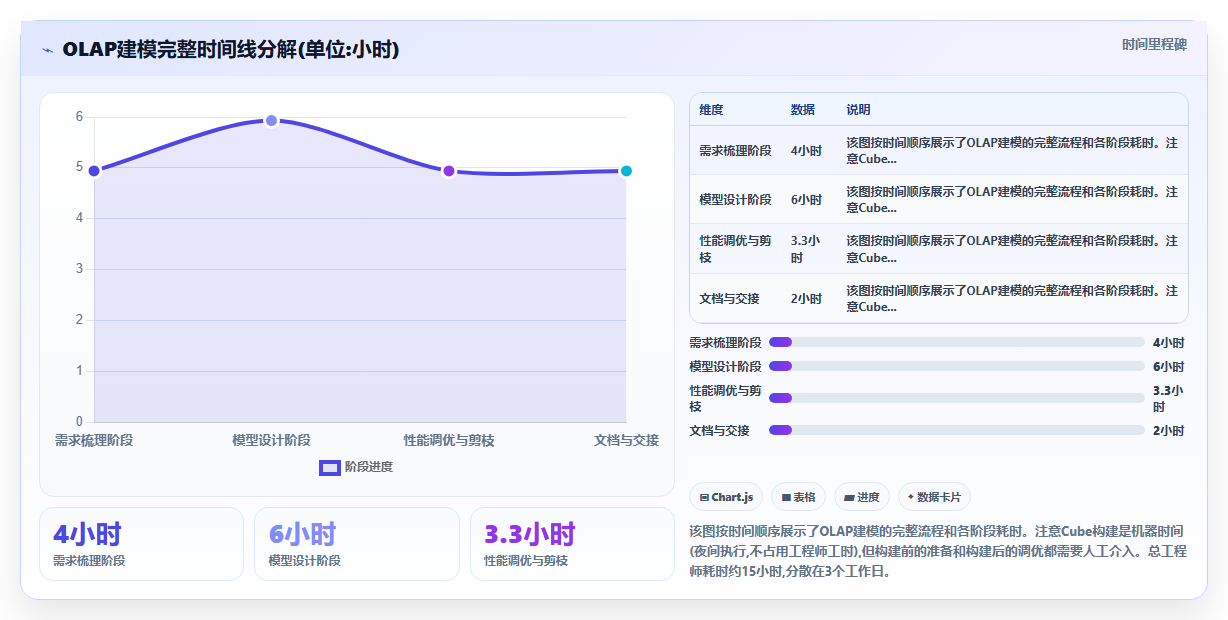The width and height of the screenshot is (1228, 620).
Task: Click the 2小时 value beside the 文档与交接 progress bar
Action: click(1168, 431)
